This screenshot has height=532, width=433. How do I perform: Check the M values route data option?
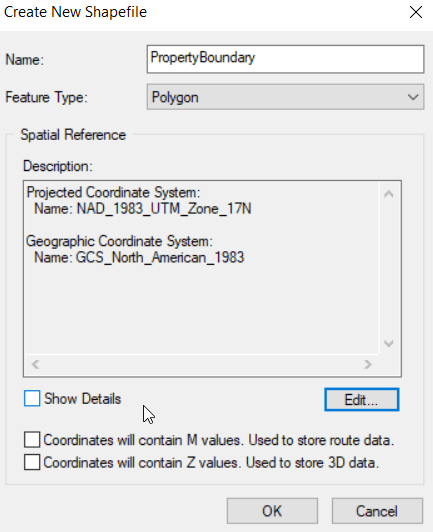32,440
